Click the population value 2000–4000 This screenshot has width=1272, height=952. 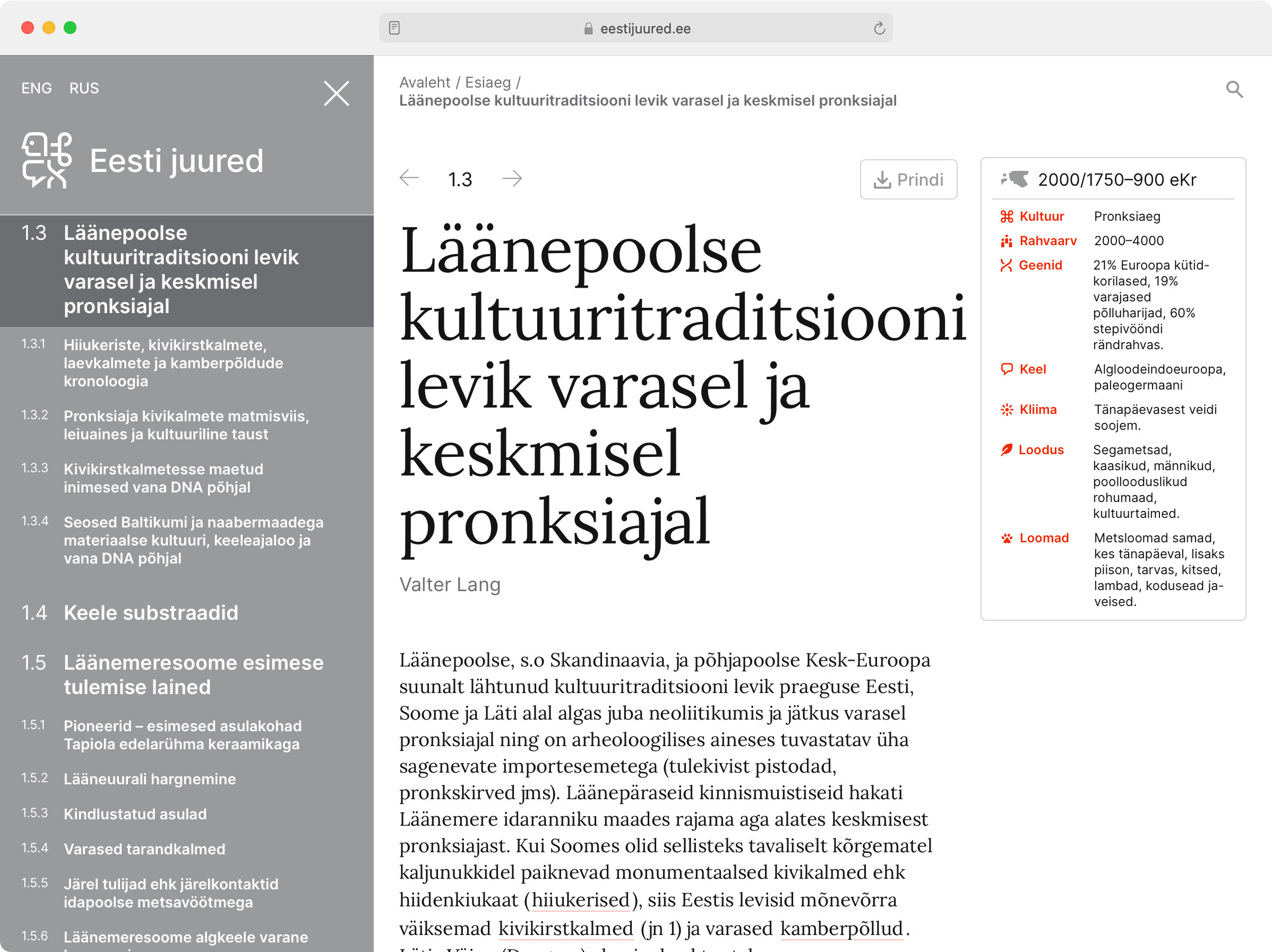[x=1129, y=241]
